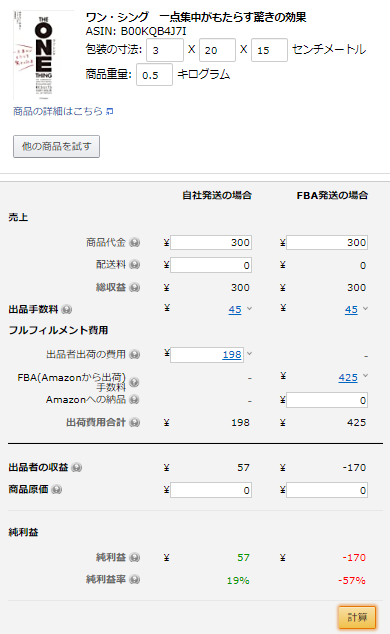
Task: Click 商品代金 field for 自社発送
Action: coord(211,243)
